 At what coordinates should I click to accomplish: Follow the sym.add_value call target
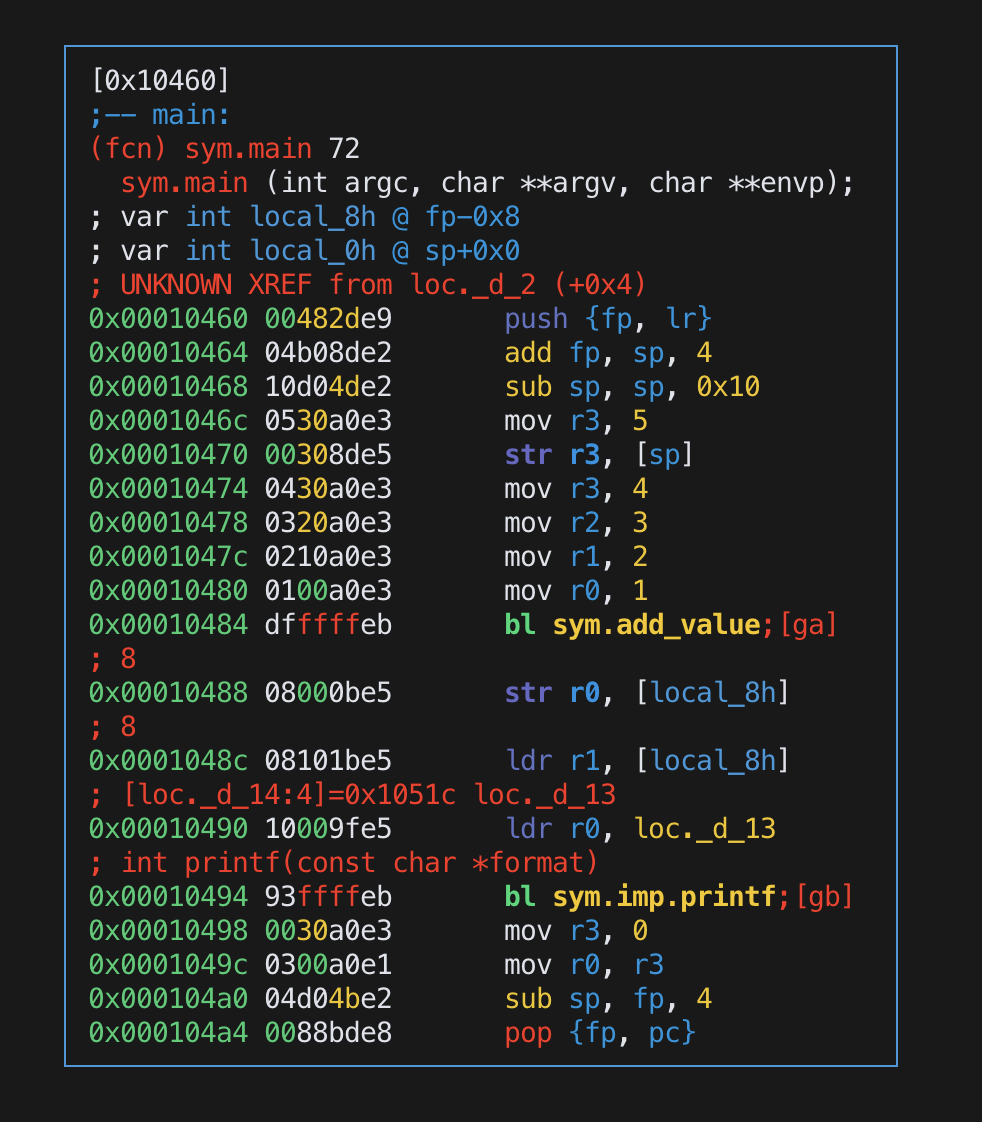(x=656, y=625)
